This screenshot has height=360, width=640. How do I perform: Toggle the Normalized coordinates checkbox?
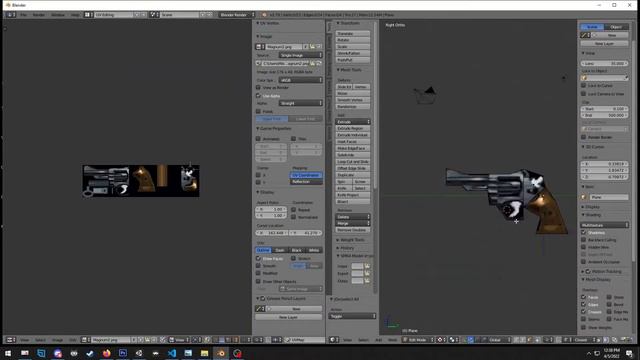(293, 217)
